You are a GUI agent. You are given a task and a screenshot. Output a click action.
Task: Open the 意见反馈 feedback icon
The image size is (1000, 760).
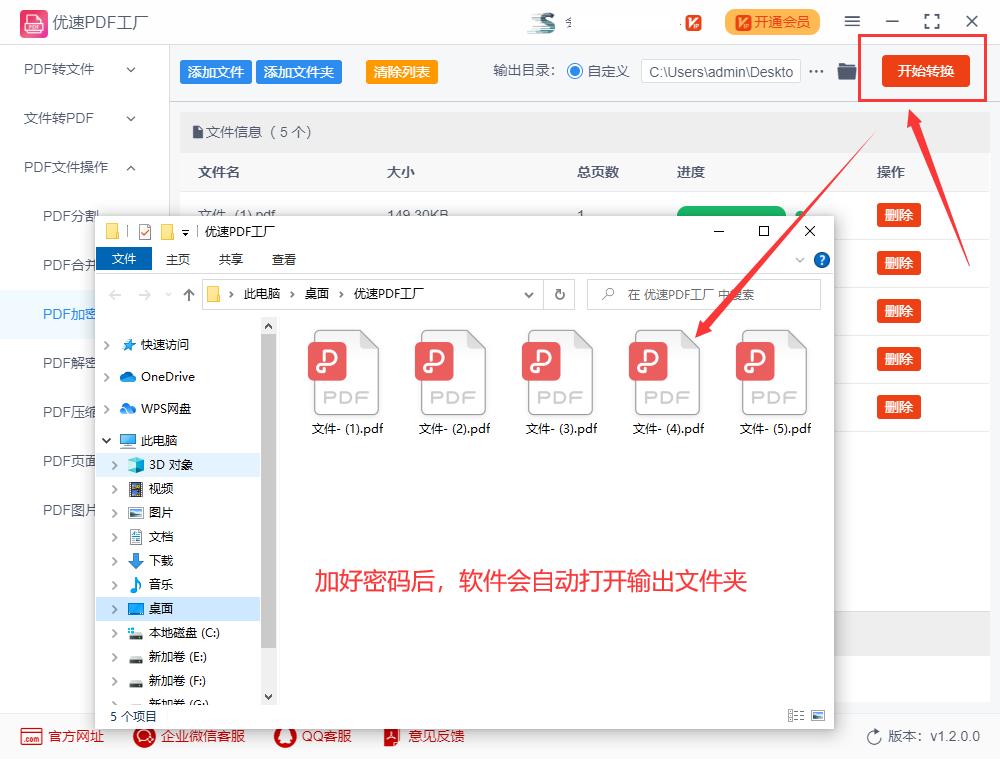tap(389, 737)
